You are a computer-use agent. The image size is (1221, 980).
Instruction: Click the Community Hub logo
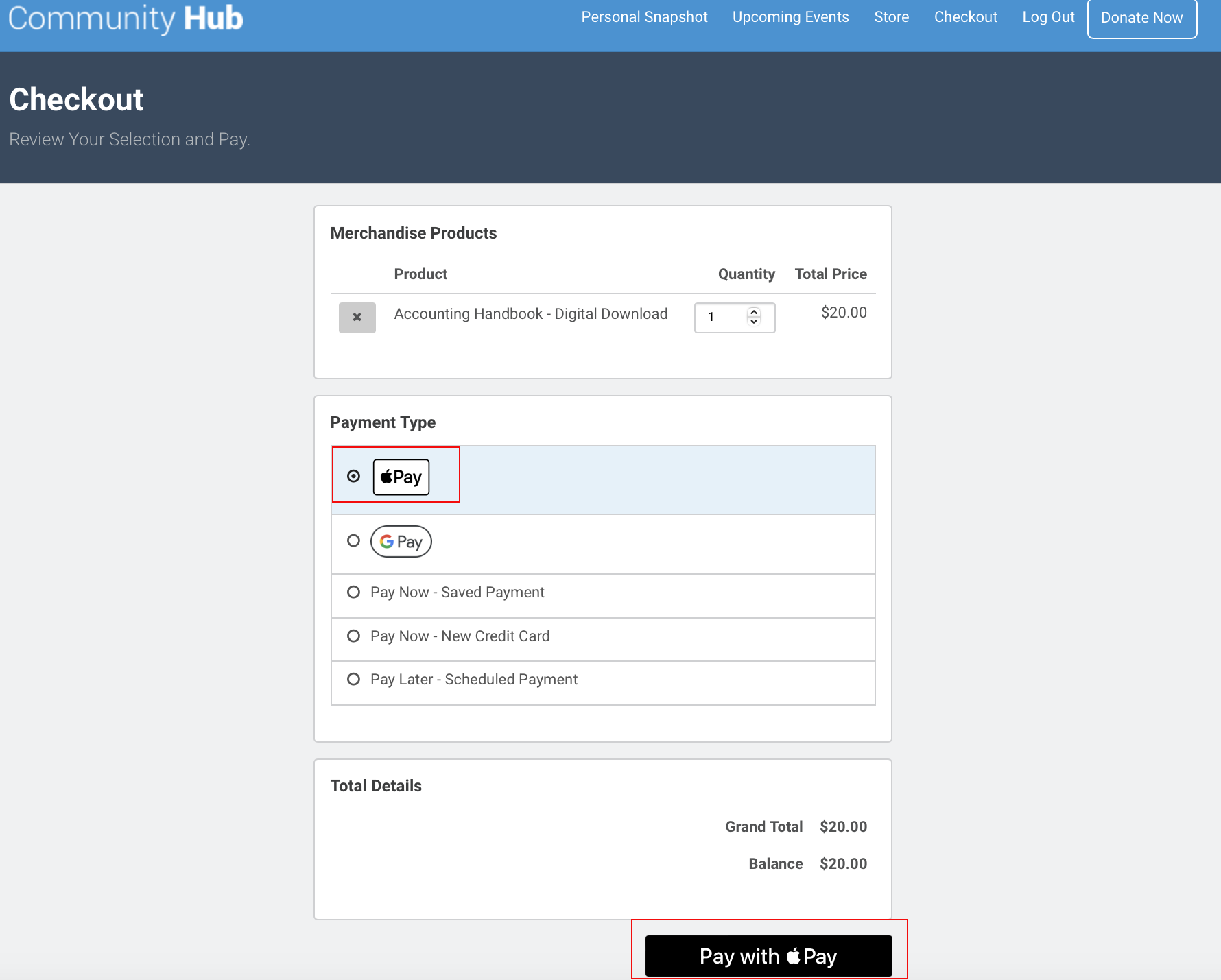126,19
